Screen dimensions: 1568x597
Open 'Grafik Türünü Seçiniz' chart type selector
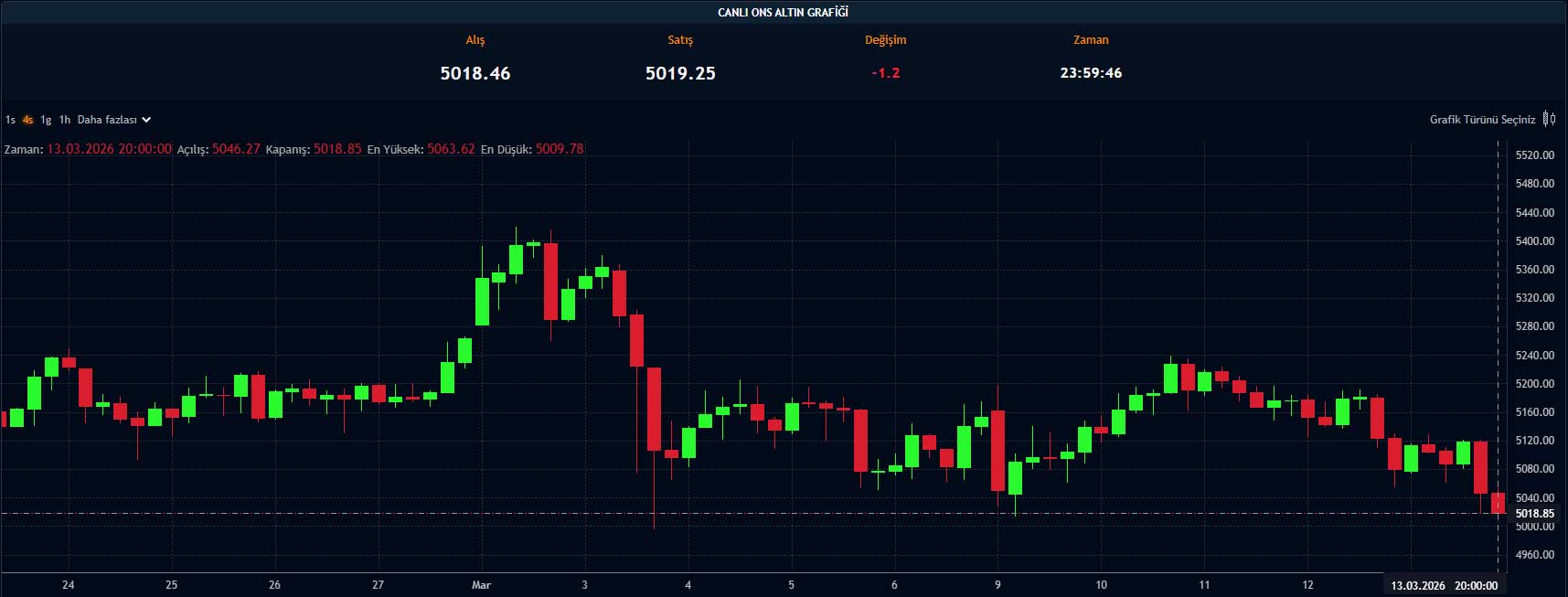click(x=1482, y=120)
